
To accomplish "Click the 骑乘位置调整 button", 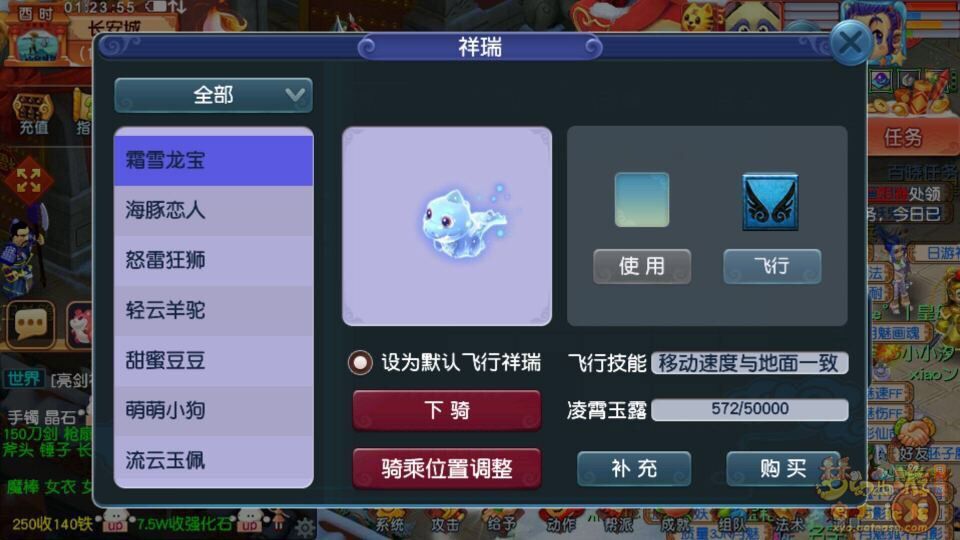I will [x=447, y=468].
